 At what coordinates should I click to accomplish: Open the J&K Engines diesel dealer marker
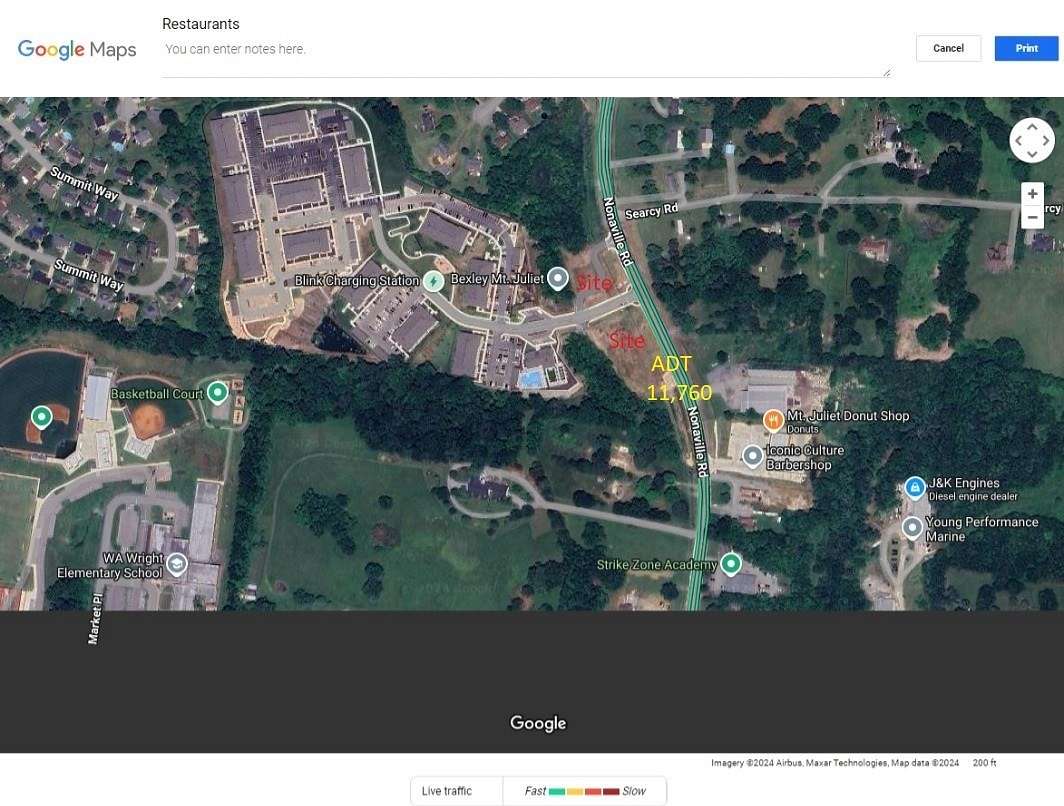coord(915,487)
